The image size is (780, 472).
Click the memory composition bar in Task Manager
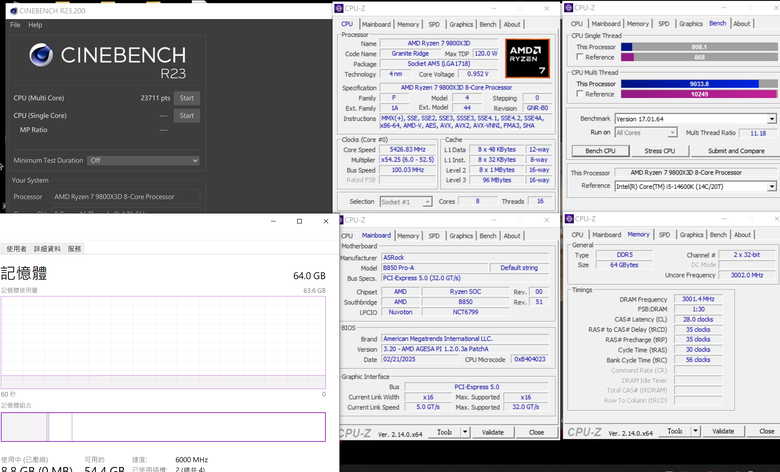pos(163,427)
